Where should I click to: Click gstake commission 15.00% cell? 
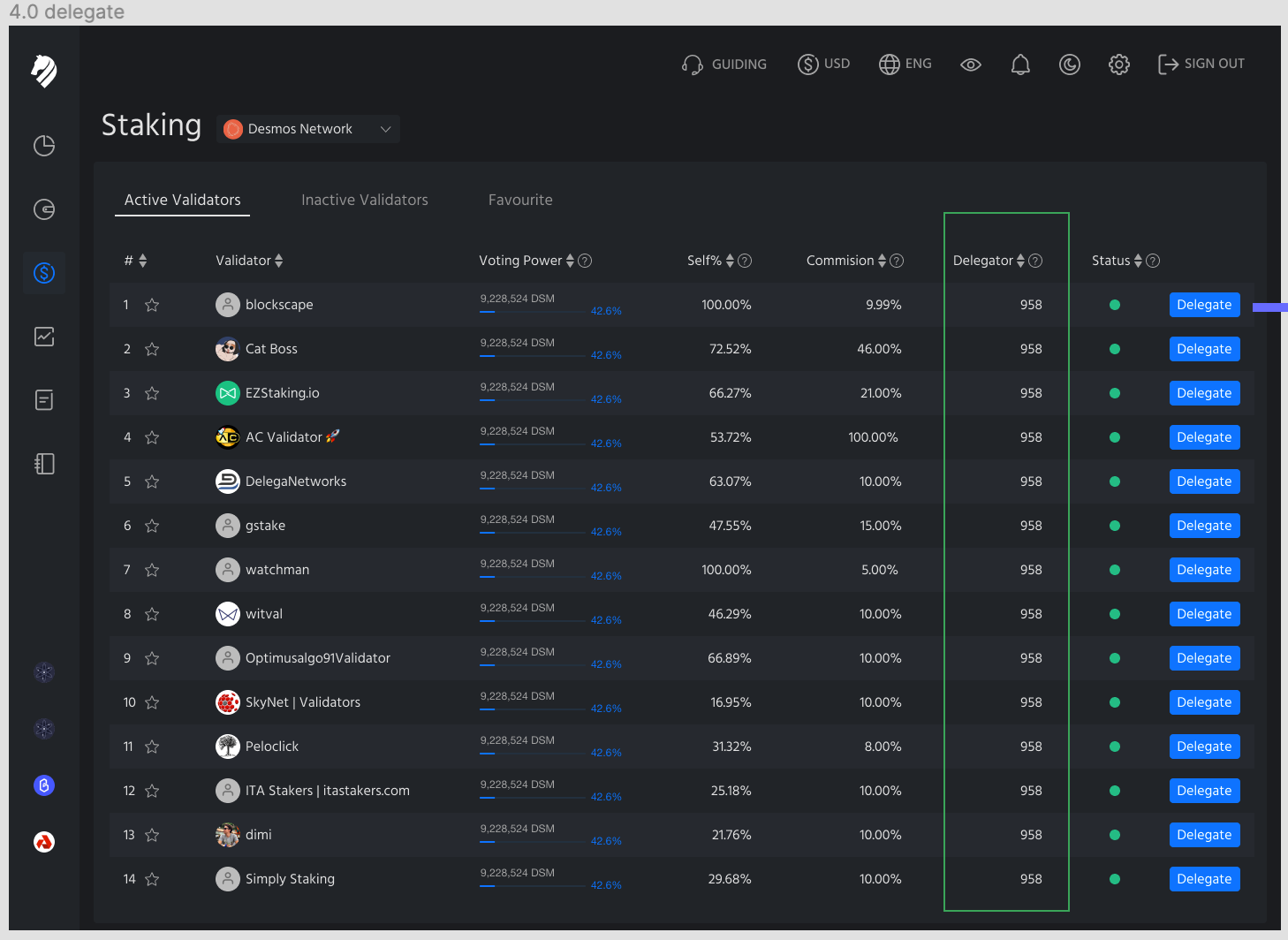[881, 526]
